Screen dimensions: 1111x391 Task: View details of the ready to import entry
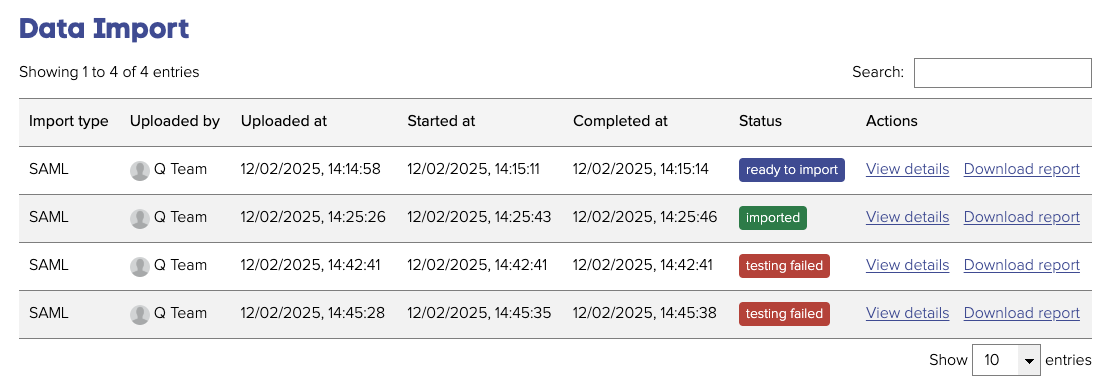tap(907, 169)
